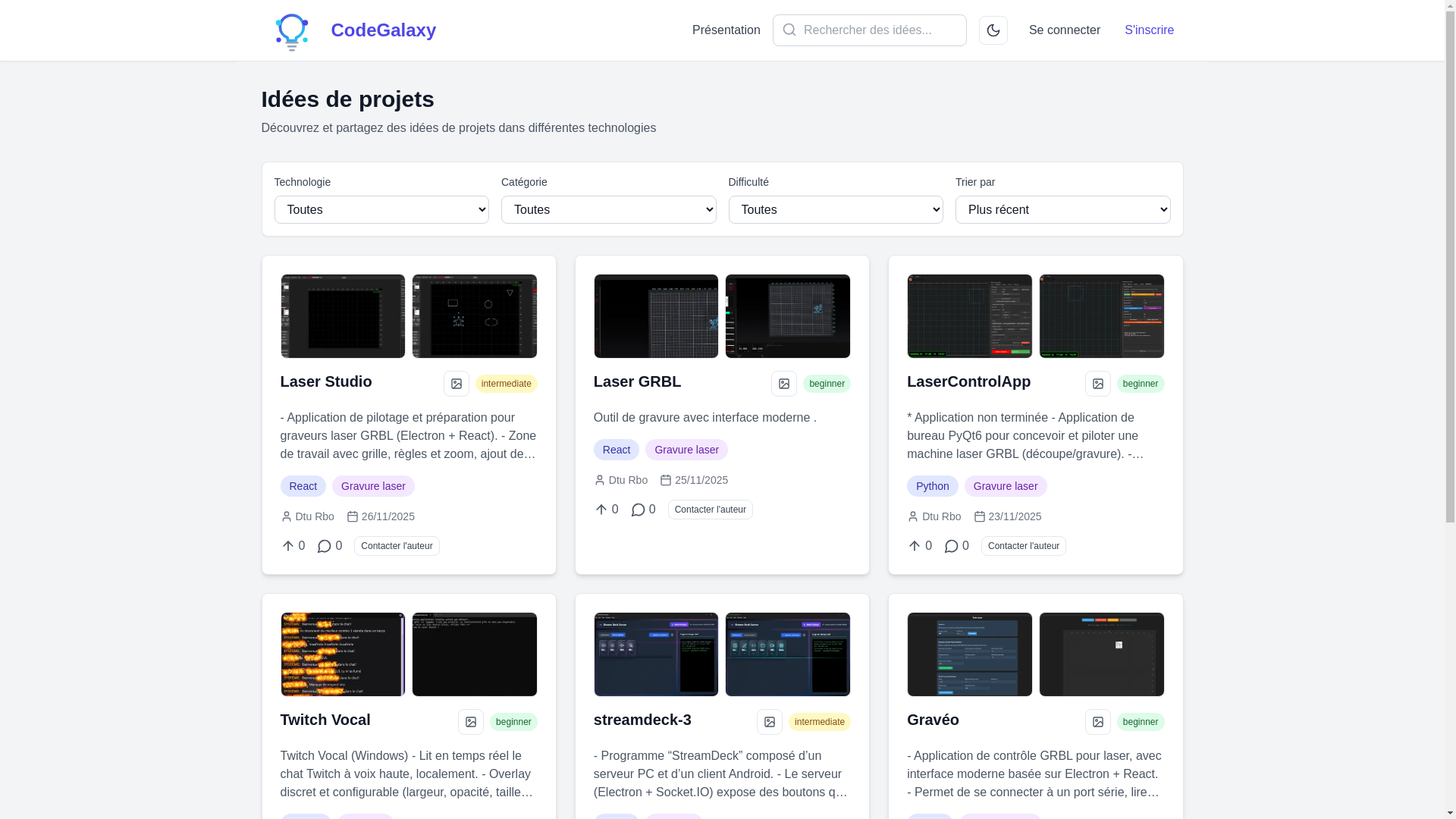Open second Laser Studio screenshot thumbnail
The height and width of the screenshot is (819, 1456).
click(475, 316)
